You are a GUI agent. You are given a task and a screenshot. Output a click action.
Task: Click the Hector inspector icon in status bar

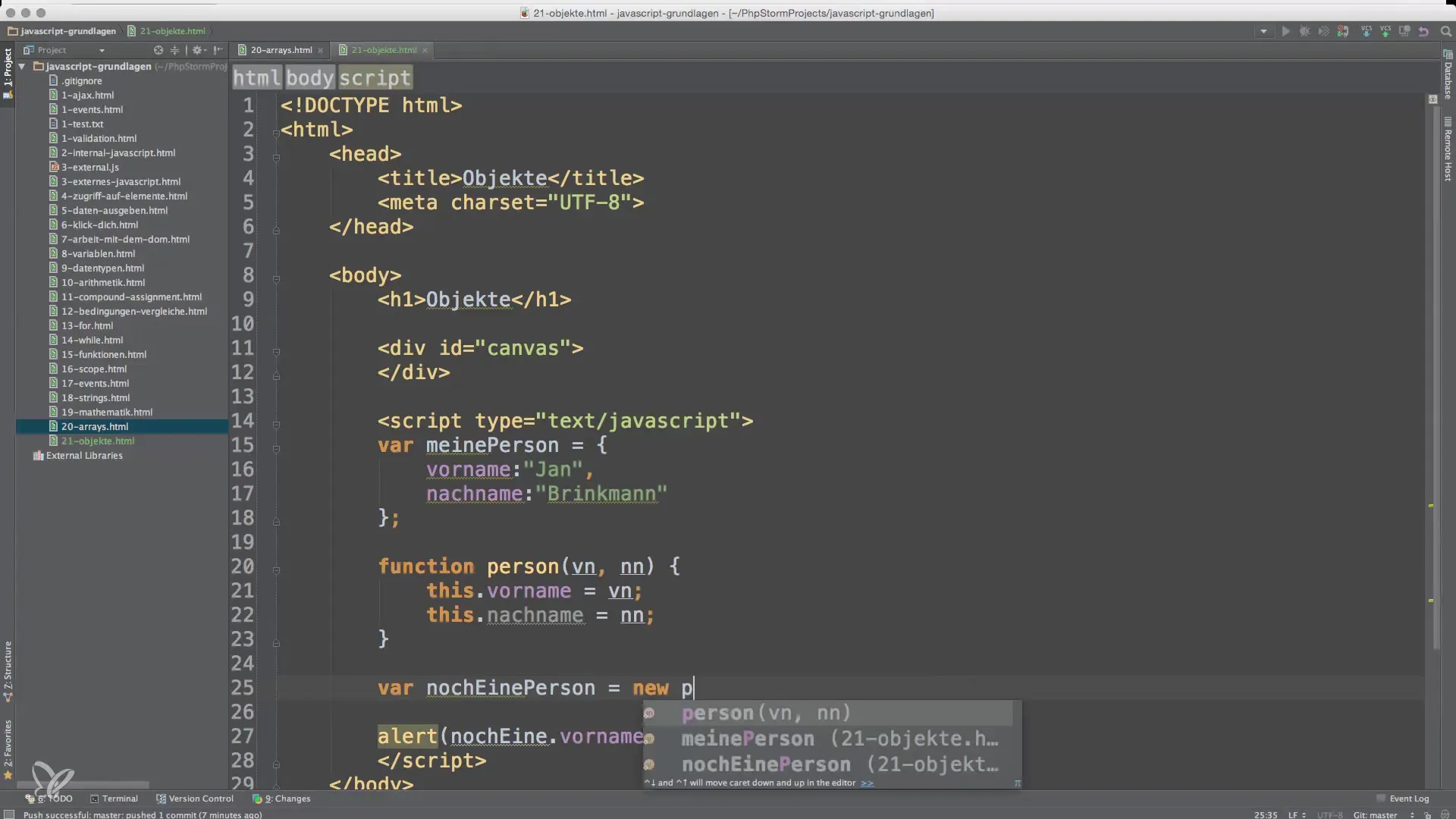click(1443, 815)
